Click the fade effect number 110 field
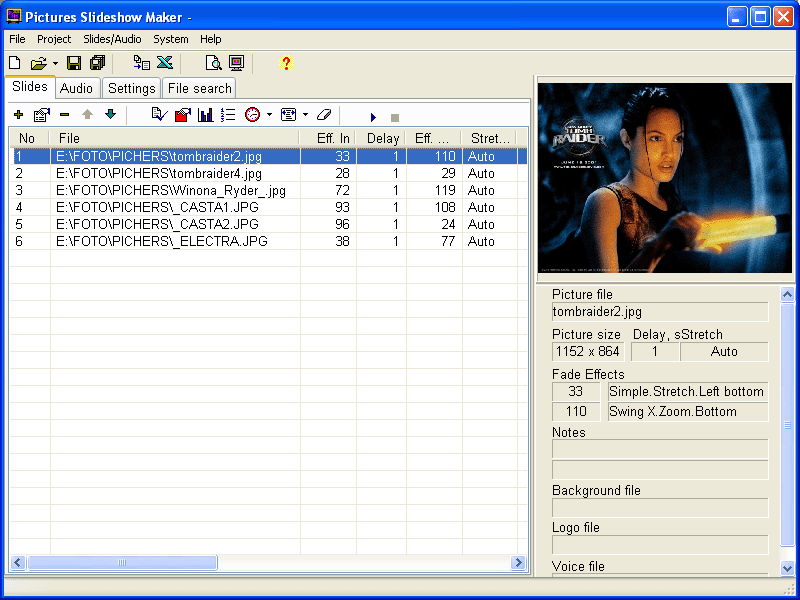800x600 pixels. pyautogui.click(x=576, y=412)
